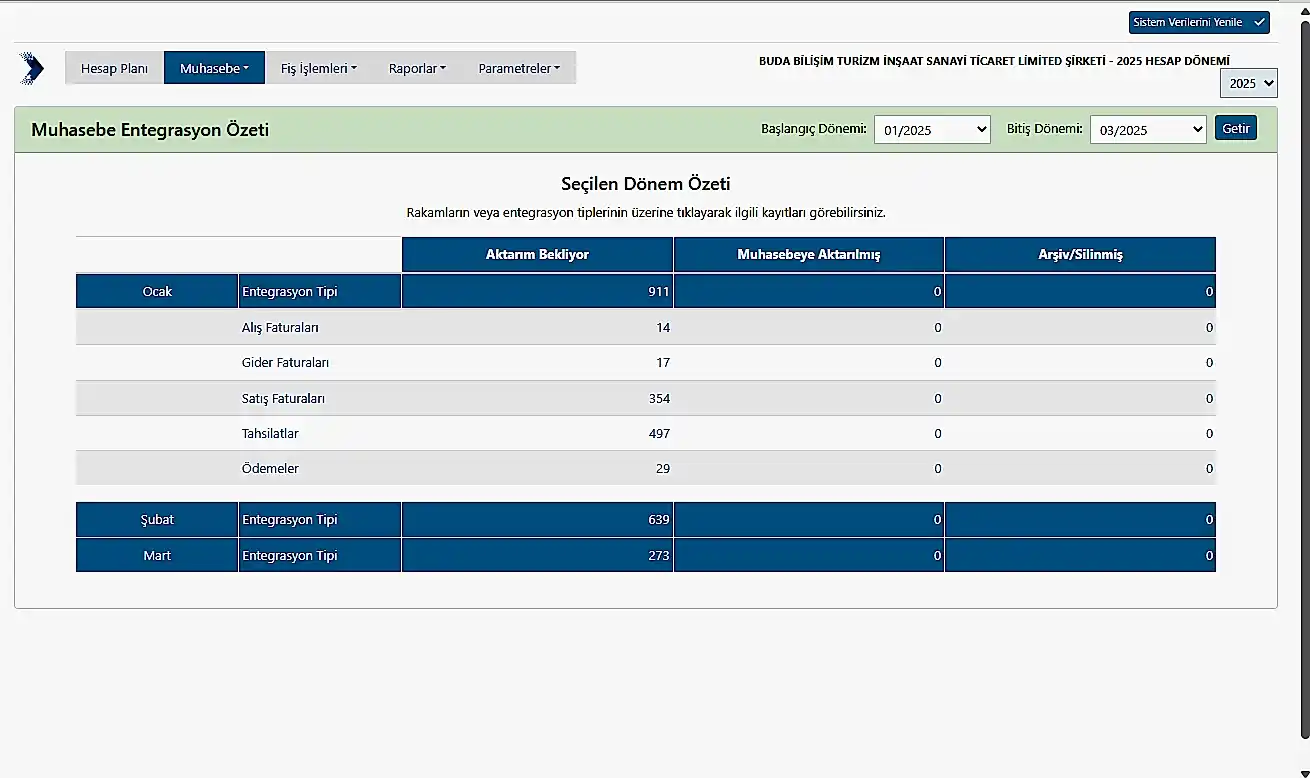View the Gider Faturaları records
This screenshot has width=1310, height=778.
coord(285,363)
